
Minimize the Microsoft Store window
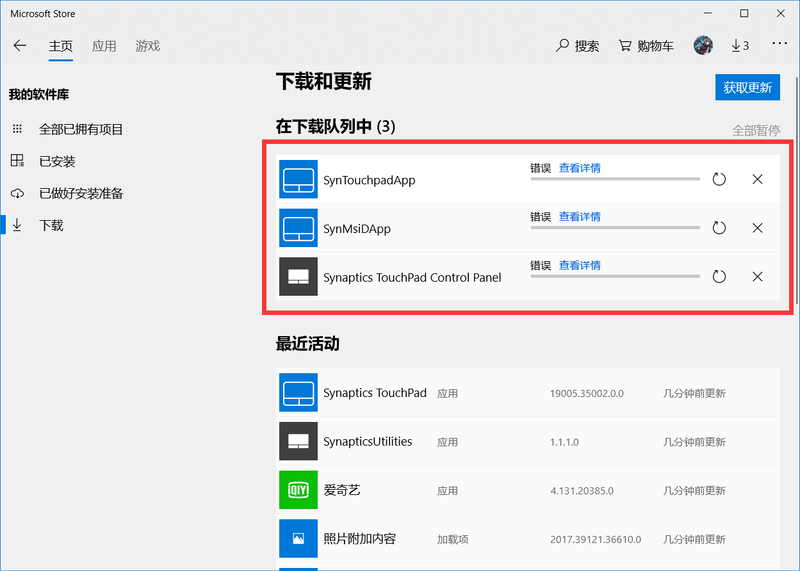[708, 13]
